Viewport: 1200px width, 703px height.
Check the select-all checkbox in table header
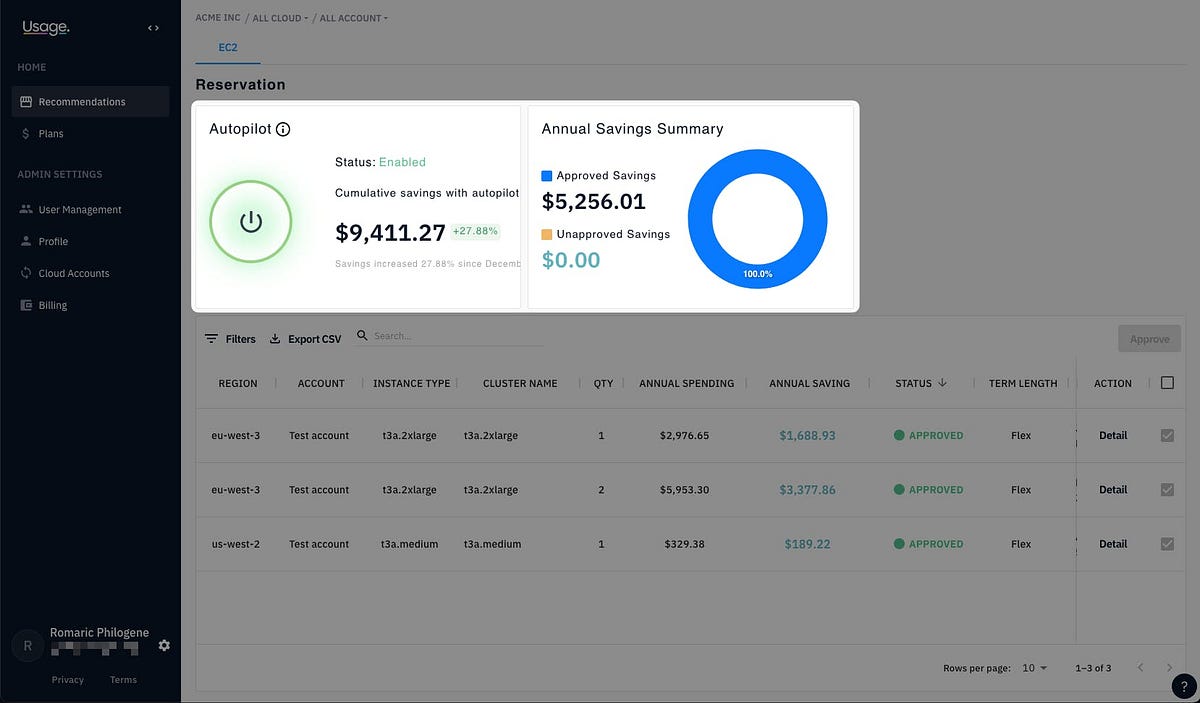pos(1167,383)
